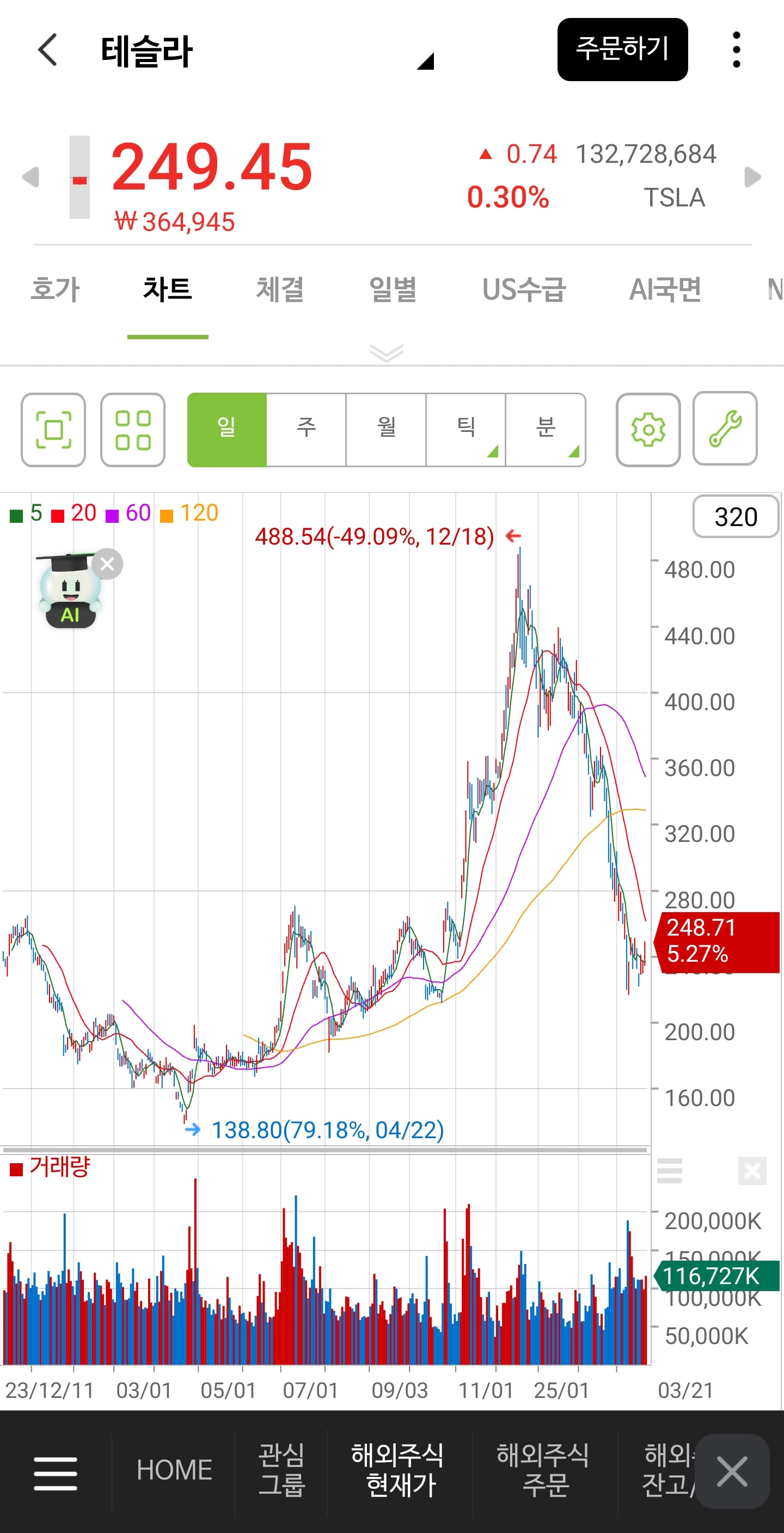
Task: Go to HOME in bottom navigation
Action: coord(174,1470)
